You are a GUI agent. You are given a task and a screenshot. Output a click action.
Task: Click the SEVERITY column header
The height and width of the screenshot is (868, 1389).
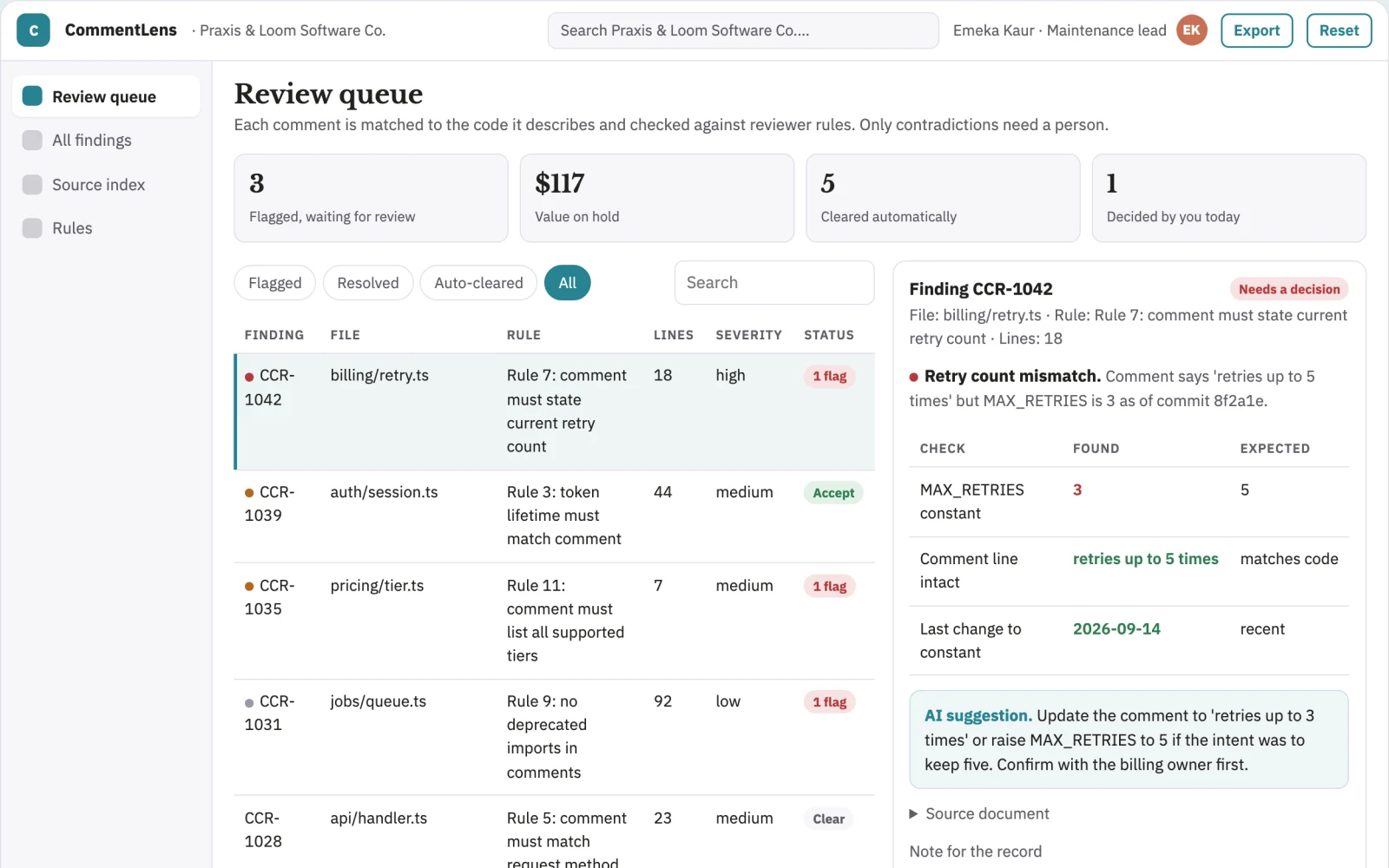click(748, 335)
